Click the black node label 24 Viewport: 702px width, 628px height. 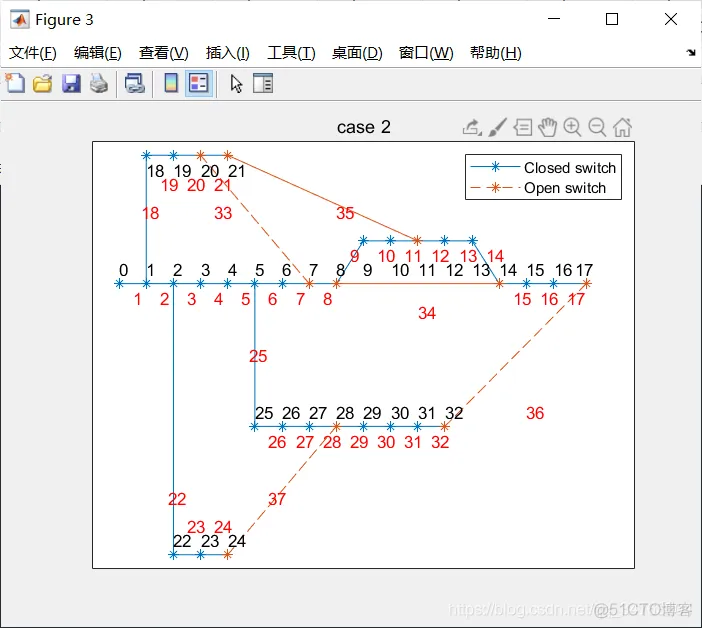point(237,542)
